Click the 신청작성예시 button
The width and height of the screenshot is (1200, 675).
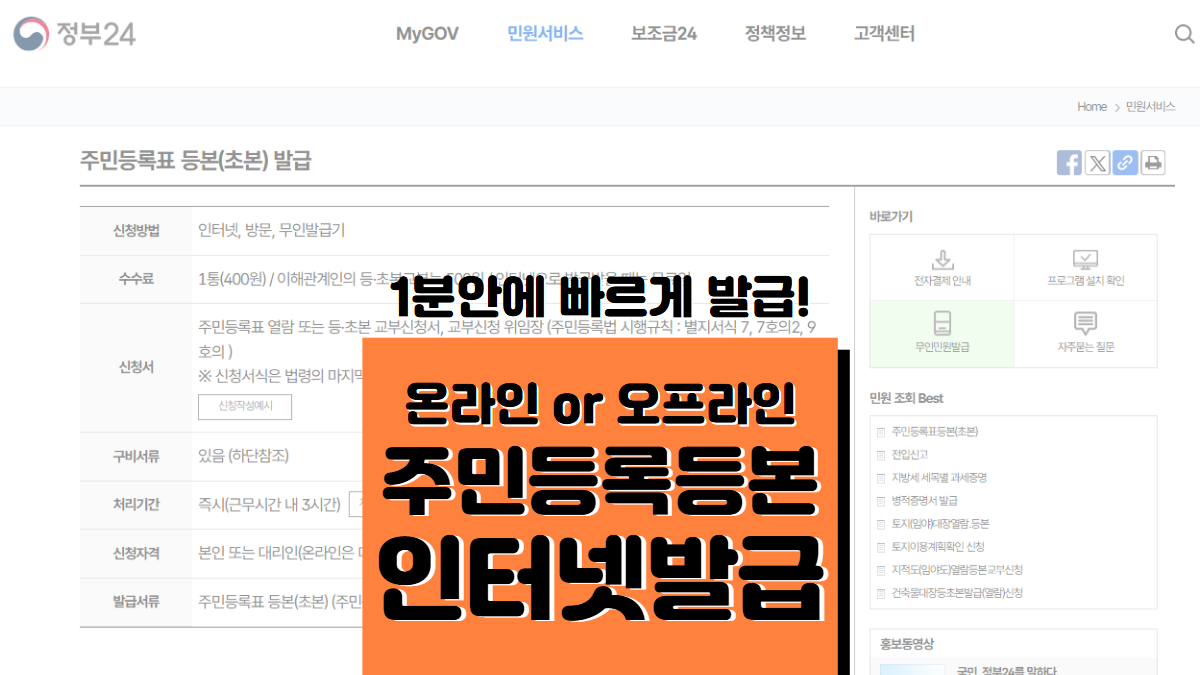tap(245, 406)
